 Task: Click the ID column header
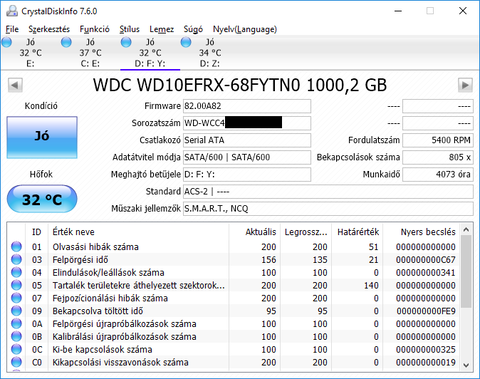point(37,232)
